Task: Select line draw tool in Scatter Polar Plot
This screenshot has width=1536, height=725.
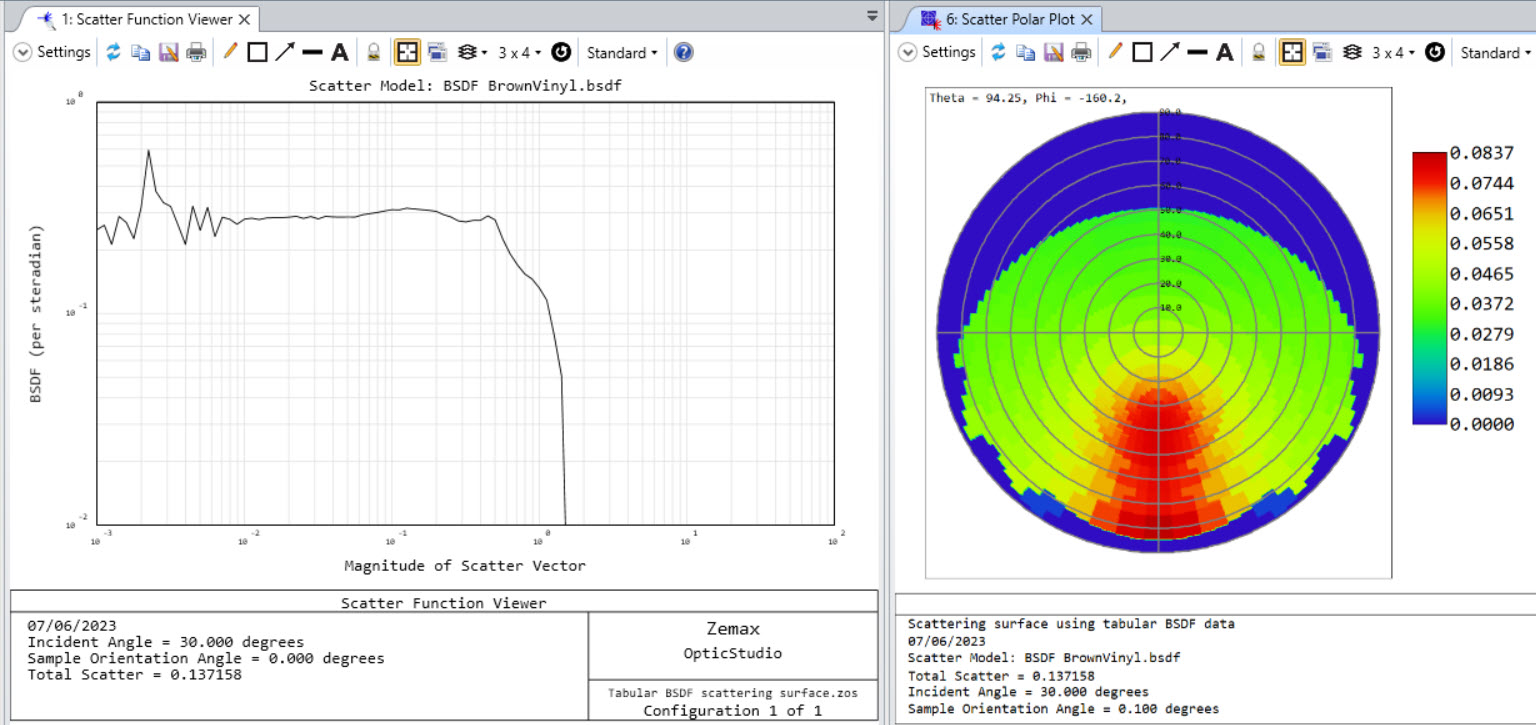Action: (x=1197, y=52)
